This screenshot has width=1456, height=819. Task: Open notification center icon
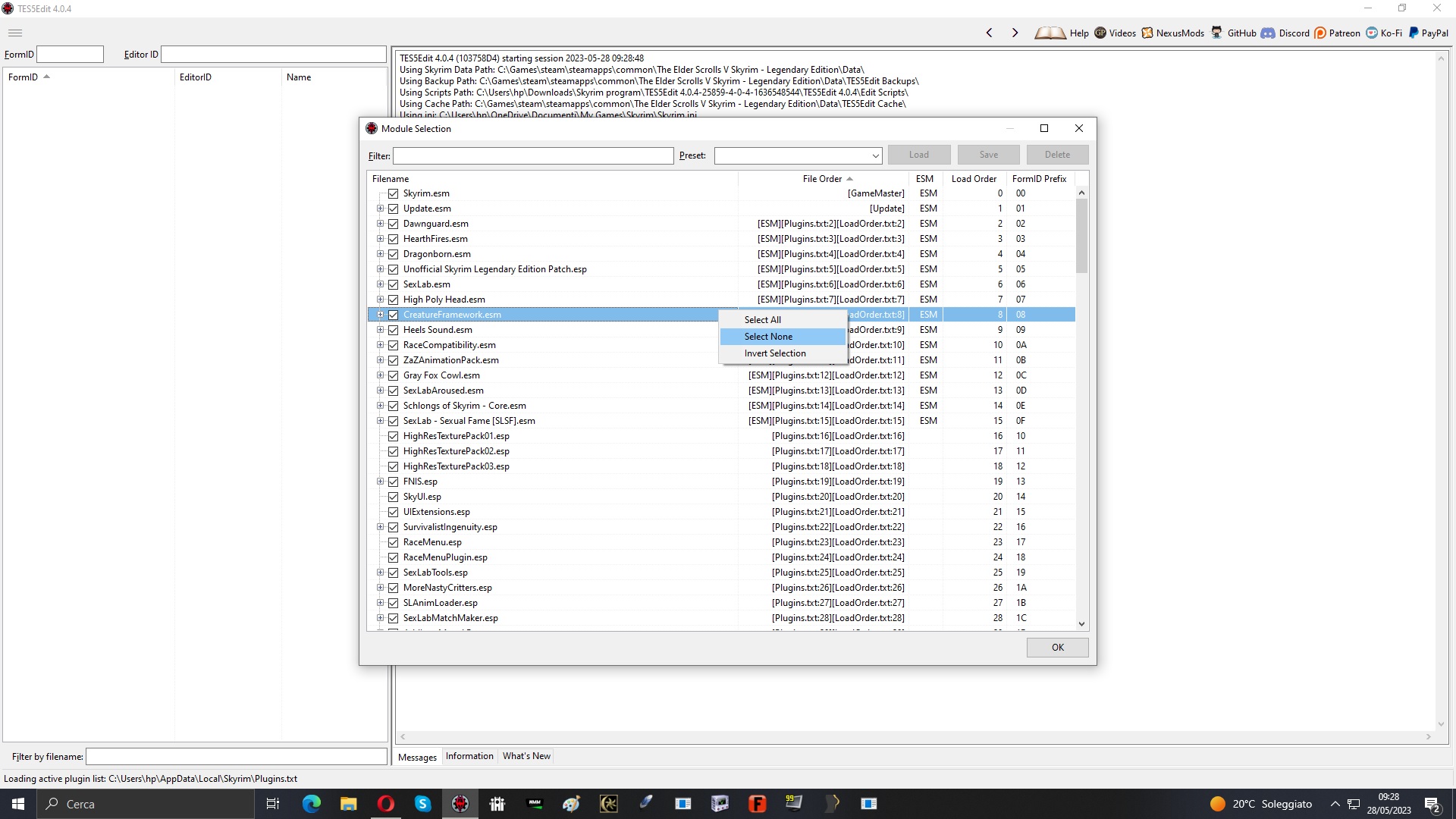1432,804
